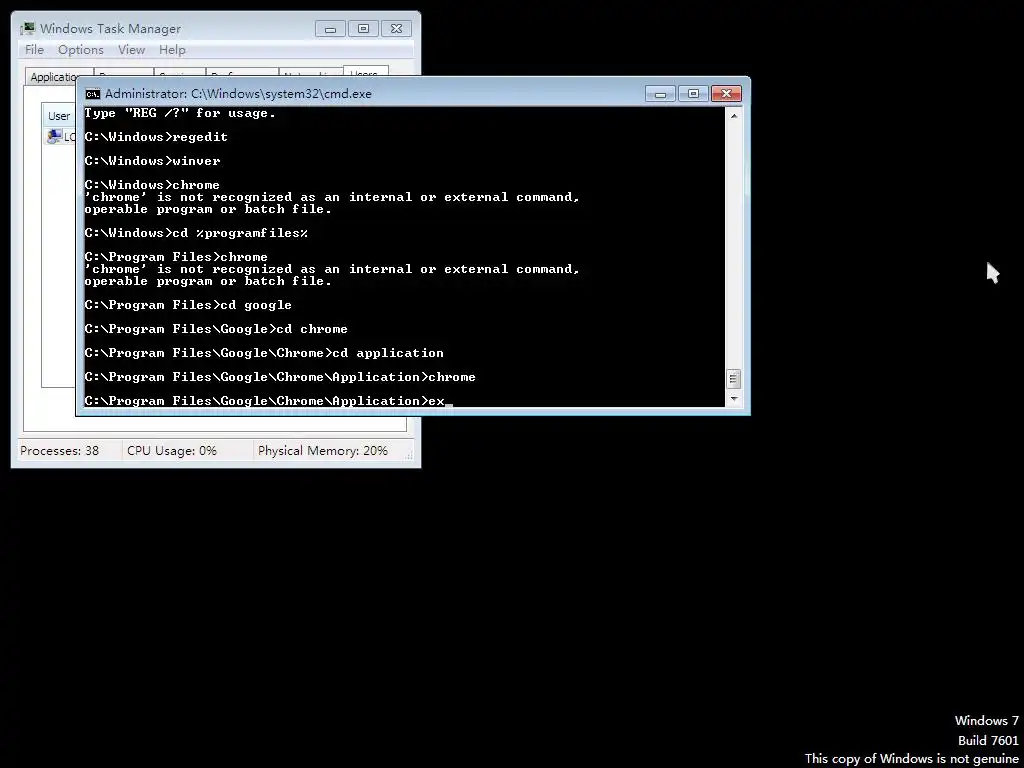Click the 'cd google' command line

coord(188,305)
